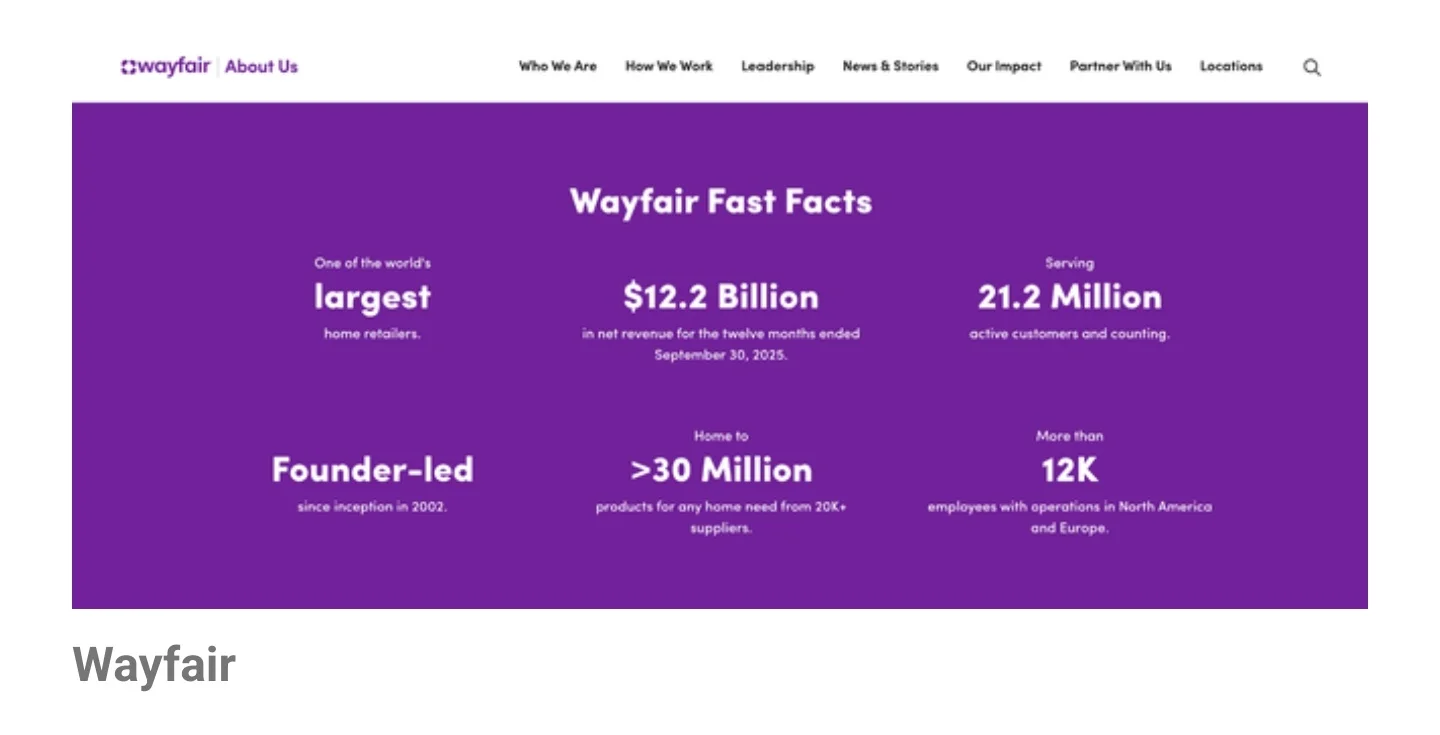Select the Founder-led text
This screenshot has width=1440, height=735.
(x=372, y=469)
